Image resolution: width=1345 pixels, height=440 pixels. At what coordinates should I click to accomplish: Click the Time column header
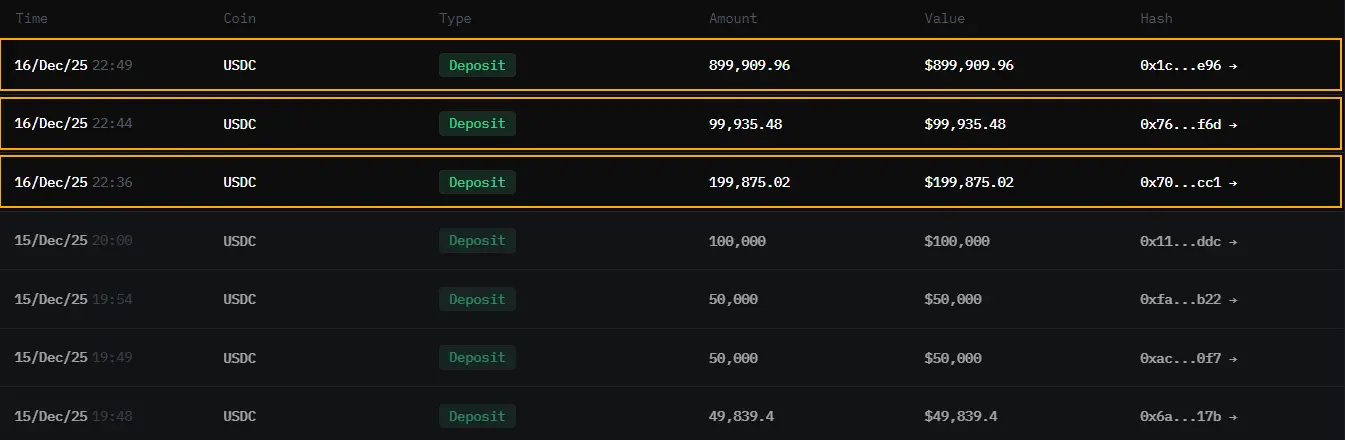31,18
